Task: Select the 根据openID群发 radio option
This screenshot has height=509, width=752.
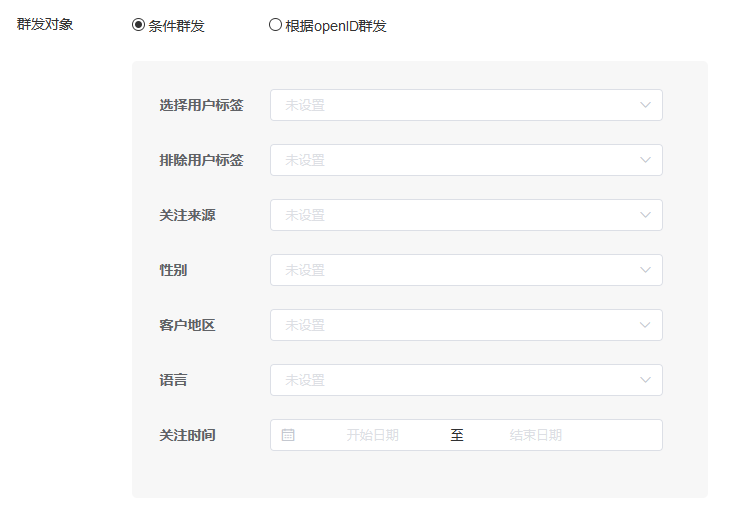Action: point(275,25)
